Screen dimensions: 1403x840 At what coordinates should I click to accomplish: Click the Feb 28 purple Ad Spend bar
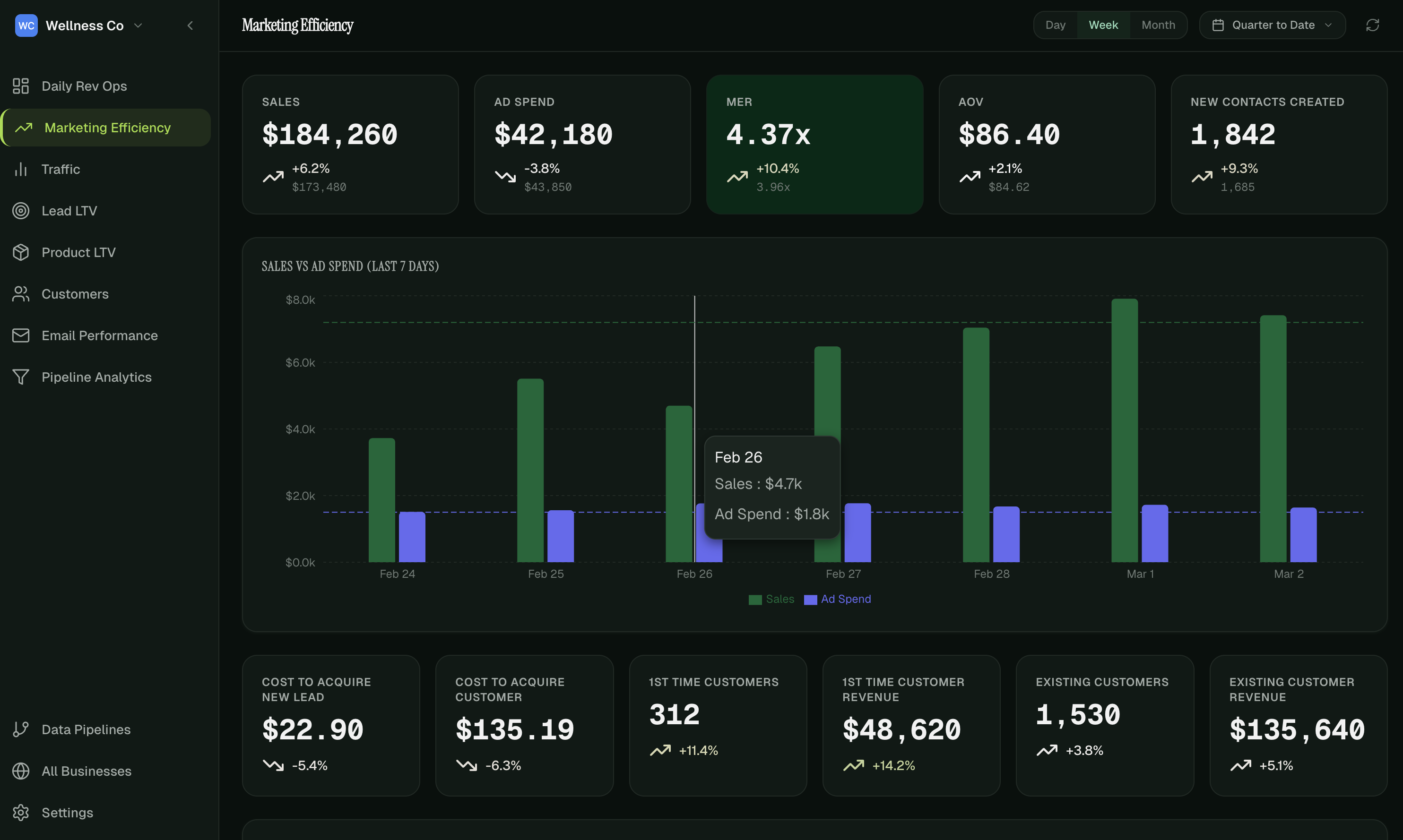[x=1006, y=534]
